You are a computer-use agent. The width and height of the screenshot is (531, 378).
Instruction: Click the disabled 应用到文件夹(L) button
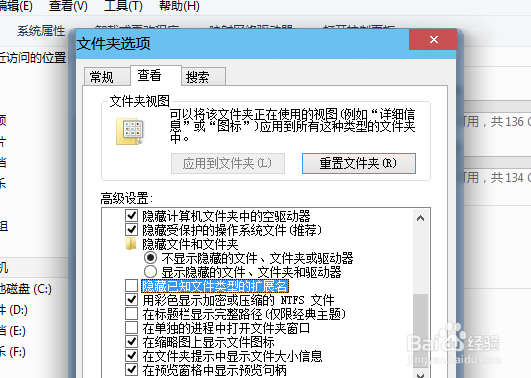click(x=228, y=163)
